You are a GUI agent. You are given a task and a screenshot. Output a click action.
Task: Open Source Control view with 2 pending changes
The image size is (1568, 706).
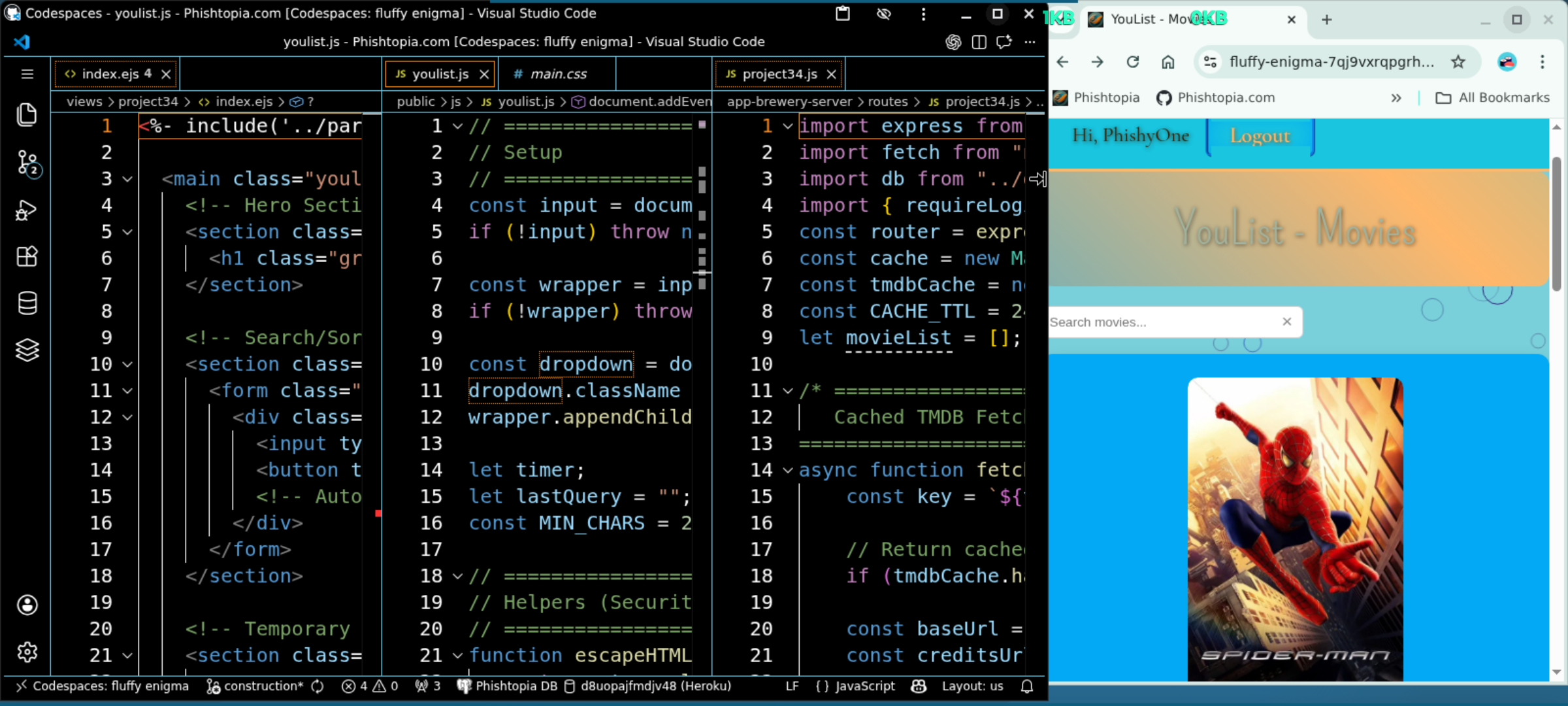tap(27, 163)
